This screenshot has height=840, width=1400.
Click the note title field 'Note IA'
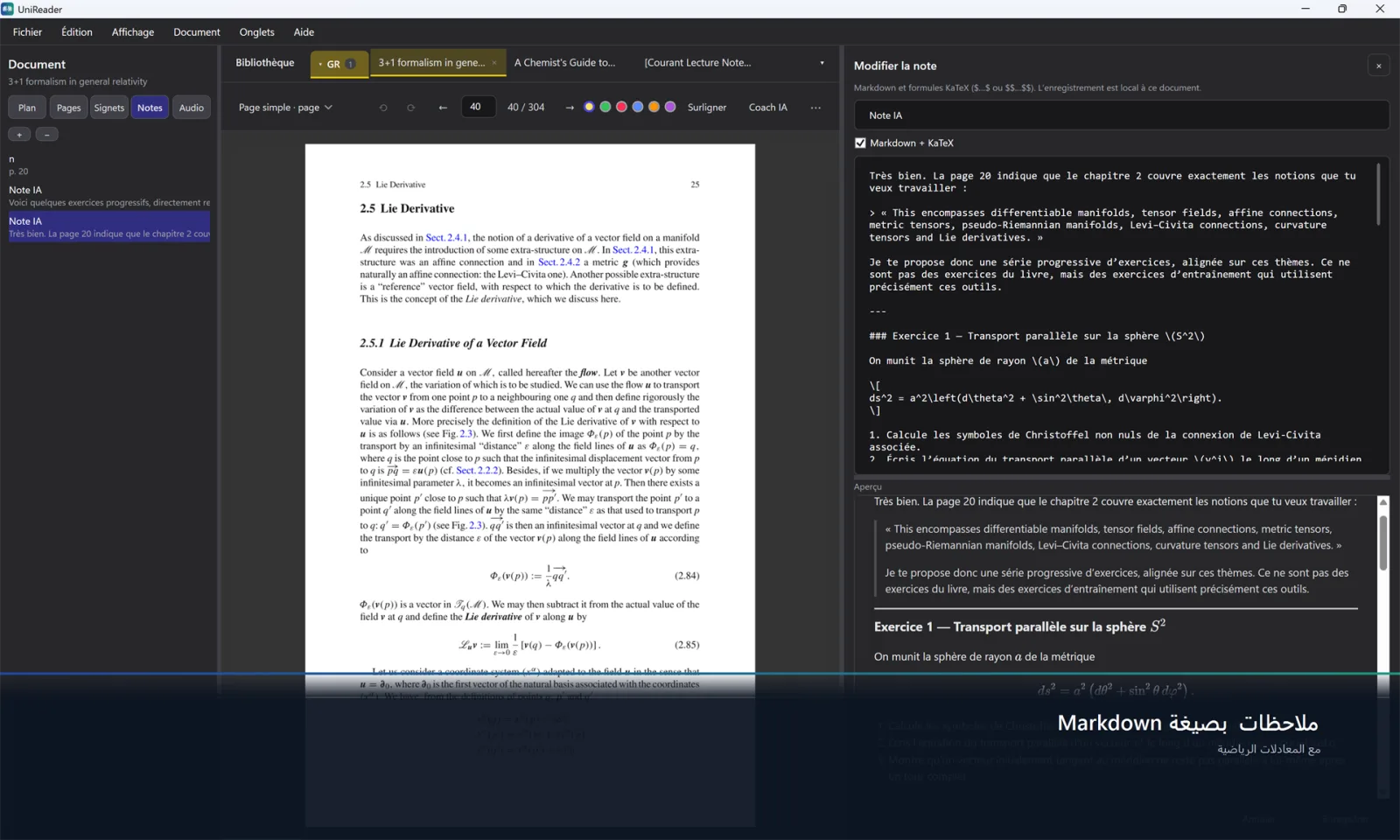[x=1122, y=115]
